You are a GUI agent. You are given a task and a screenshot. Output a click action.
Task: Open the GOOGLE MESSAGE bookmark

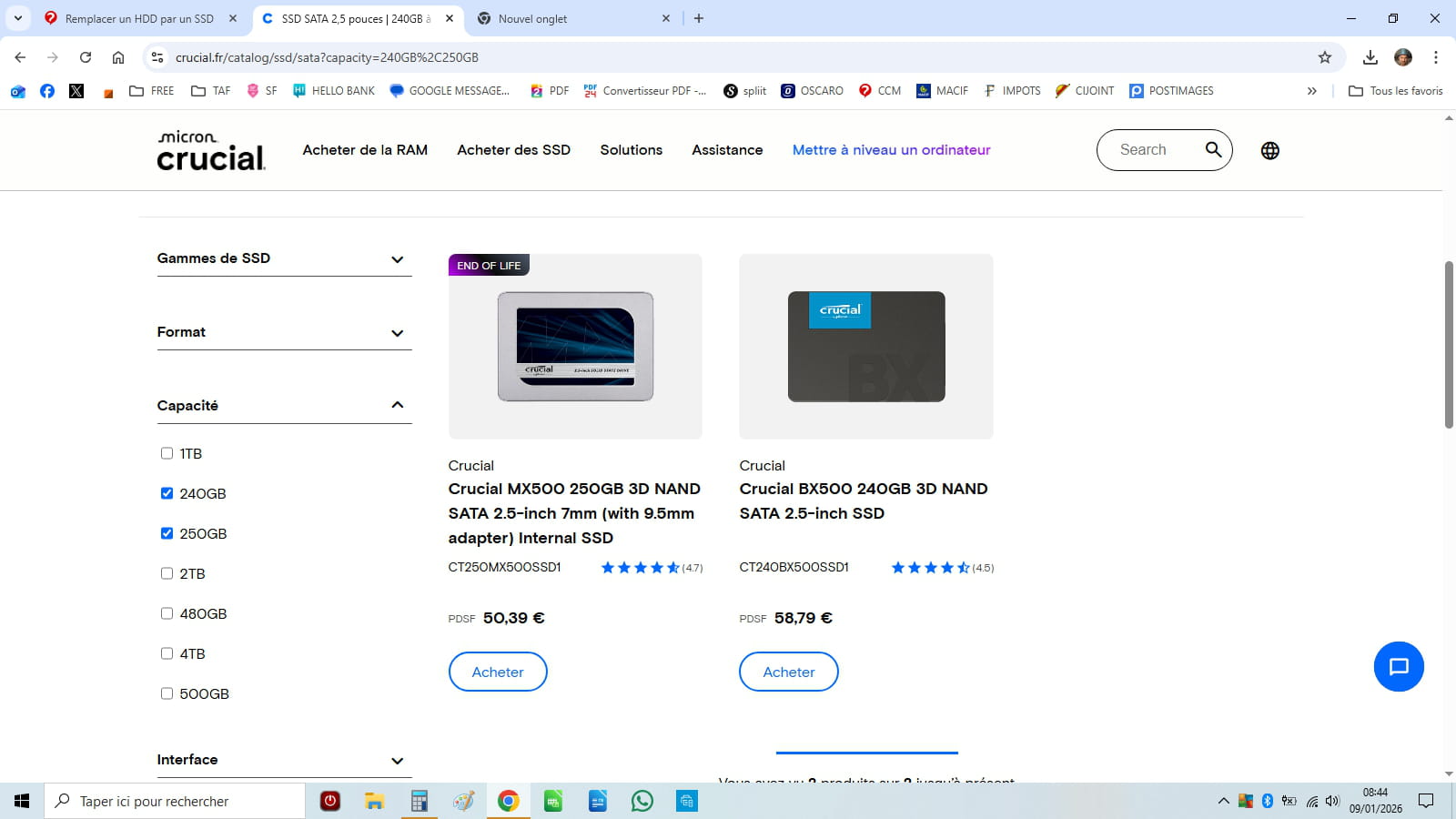click(x=450, y=91)
